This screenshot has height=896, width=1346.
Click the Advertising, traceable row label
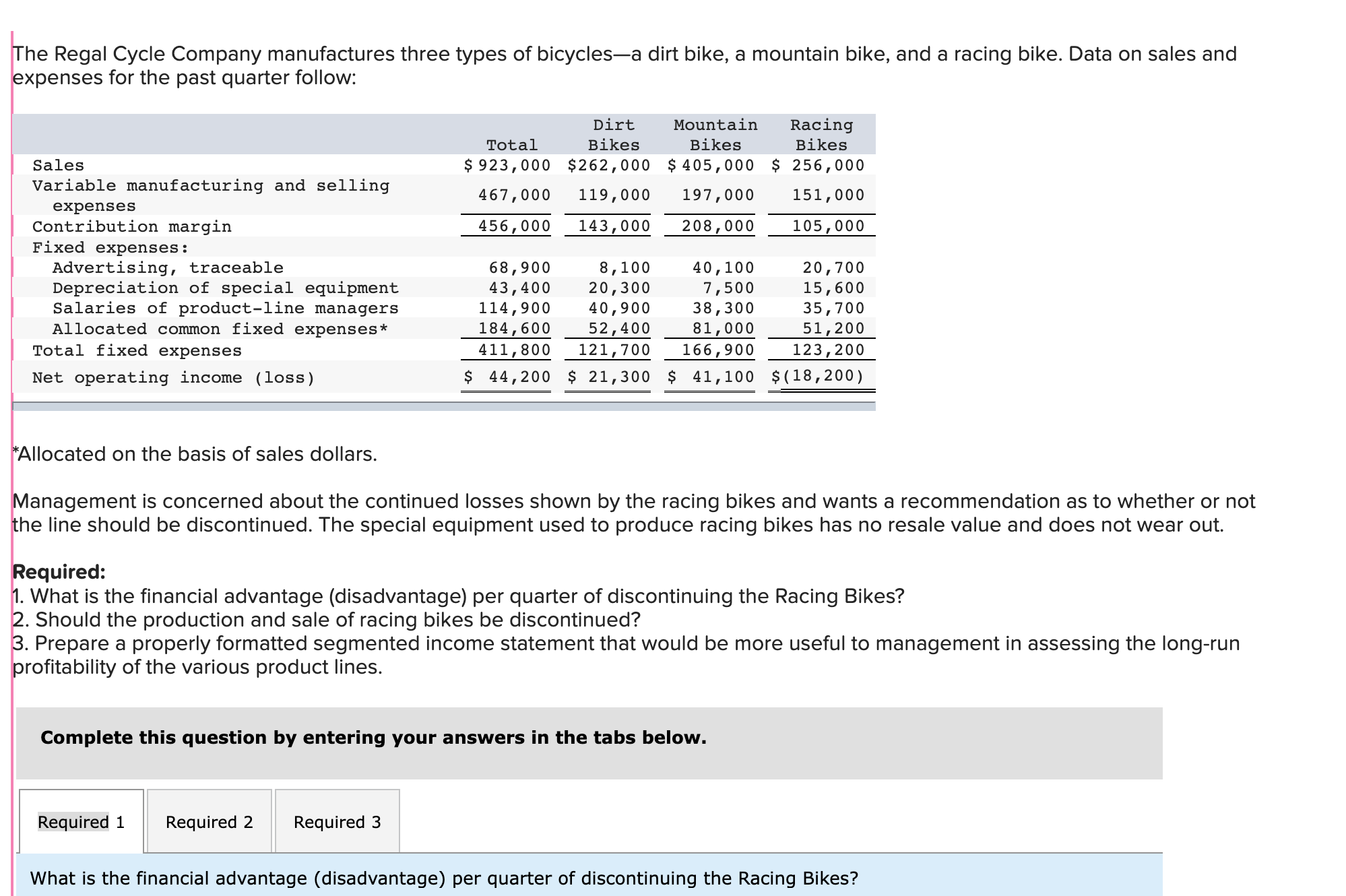(168, 267)
